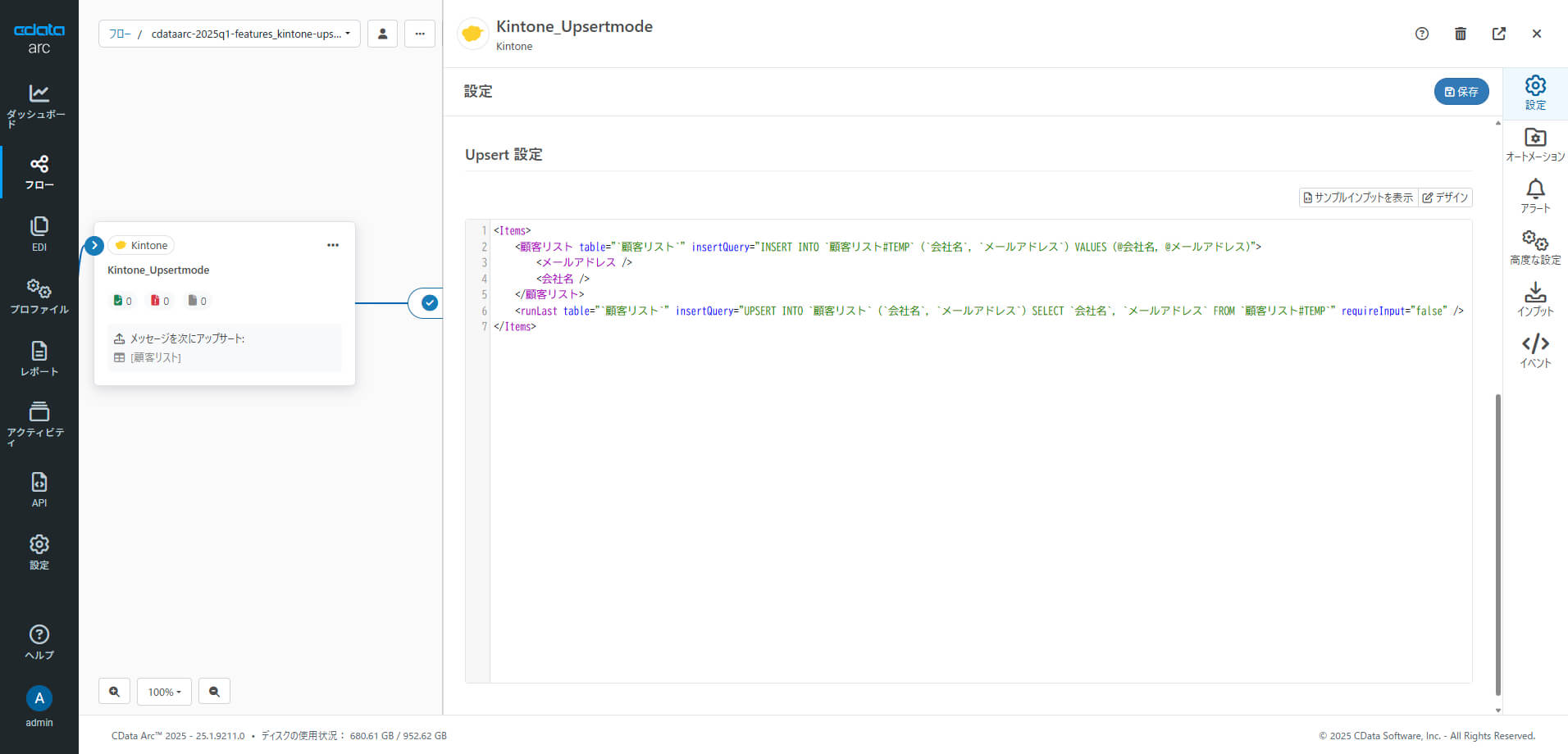Click the settings panel vertical scrollbar
The width and height of the screenshot is (1568, 754).
coord(1497,541)
